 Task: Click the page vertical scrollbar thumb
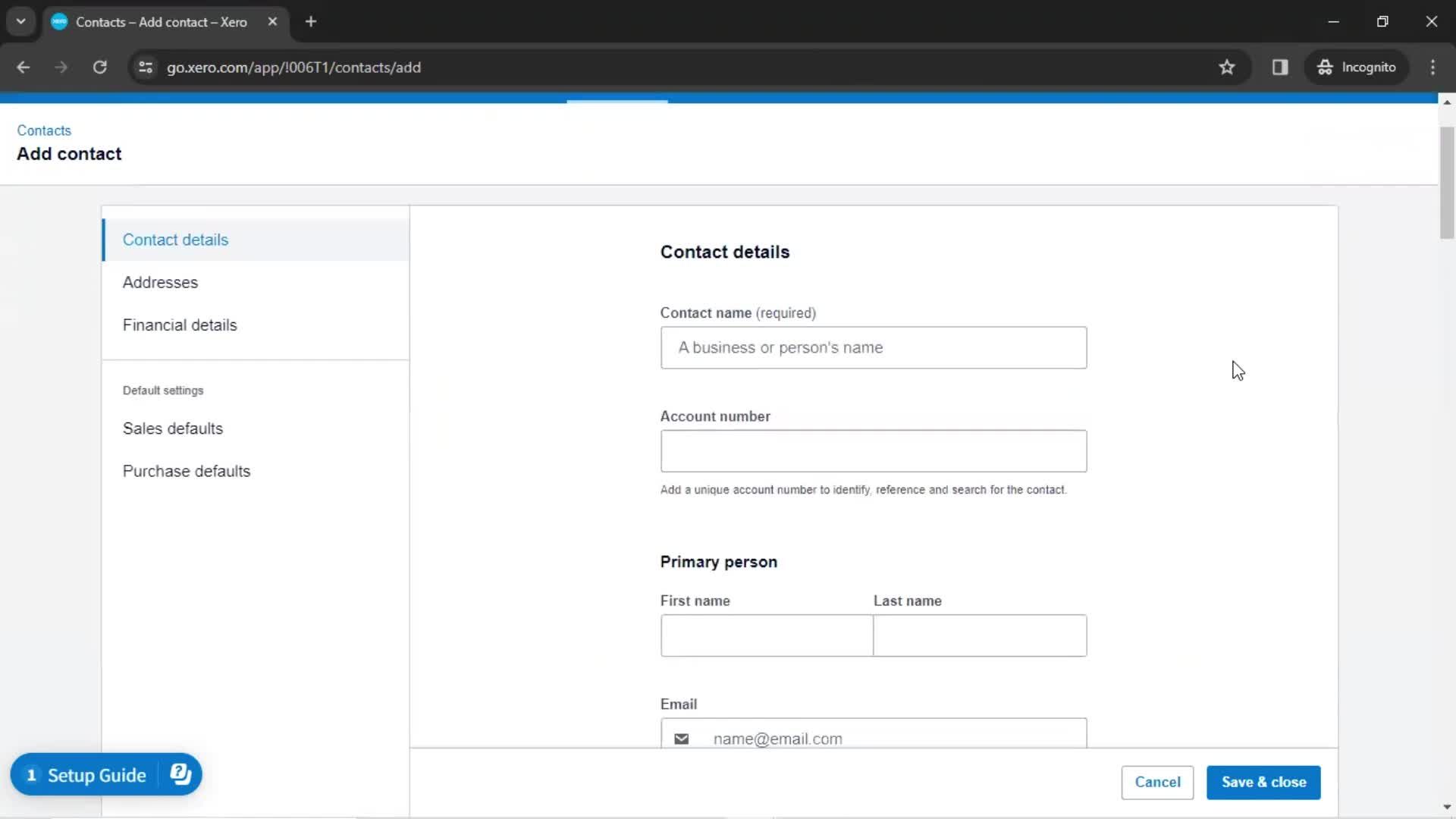coord(1447,183)
